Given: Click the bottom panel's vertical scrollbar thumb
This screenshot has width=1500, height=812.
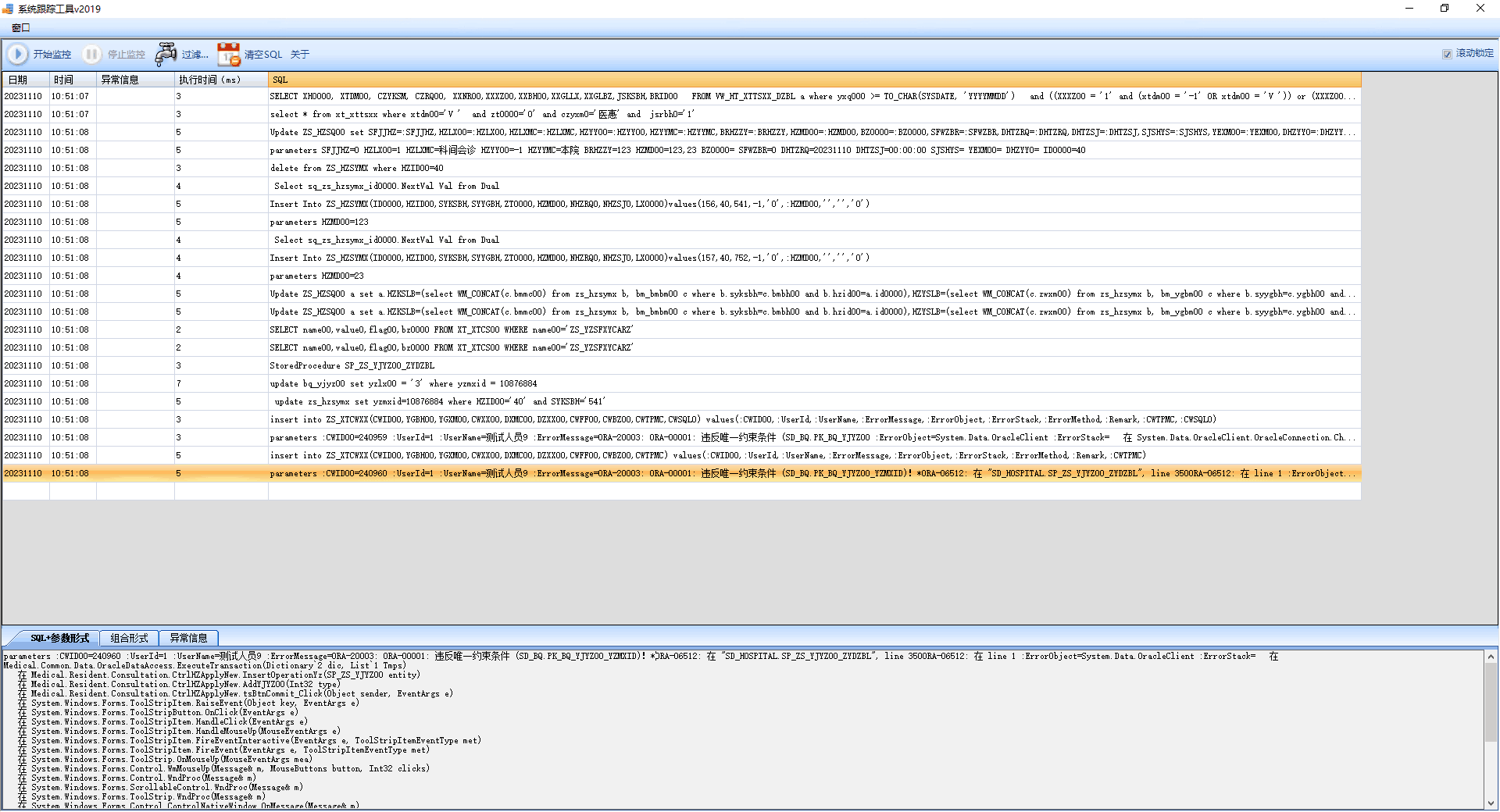Looking at the screenshot, I should pos(1491,703).
